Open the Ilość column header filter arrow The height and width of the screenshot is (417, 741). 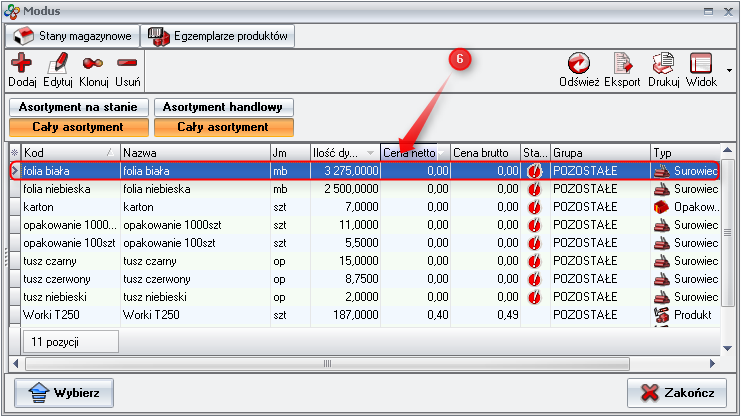[x=371, y=153]
